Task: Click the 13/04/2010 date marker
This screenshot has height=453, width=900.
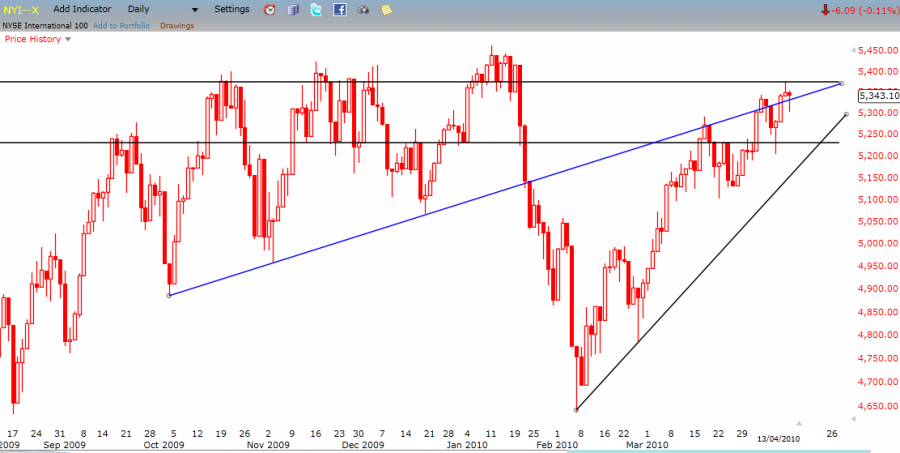Action: coord(778,439)
